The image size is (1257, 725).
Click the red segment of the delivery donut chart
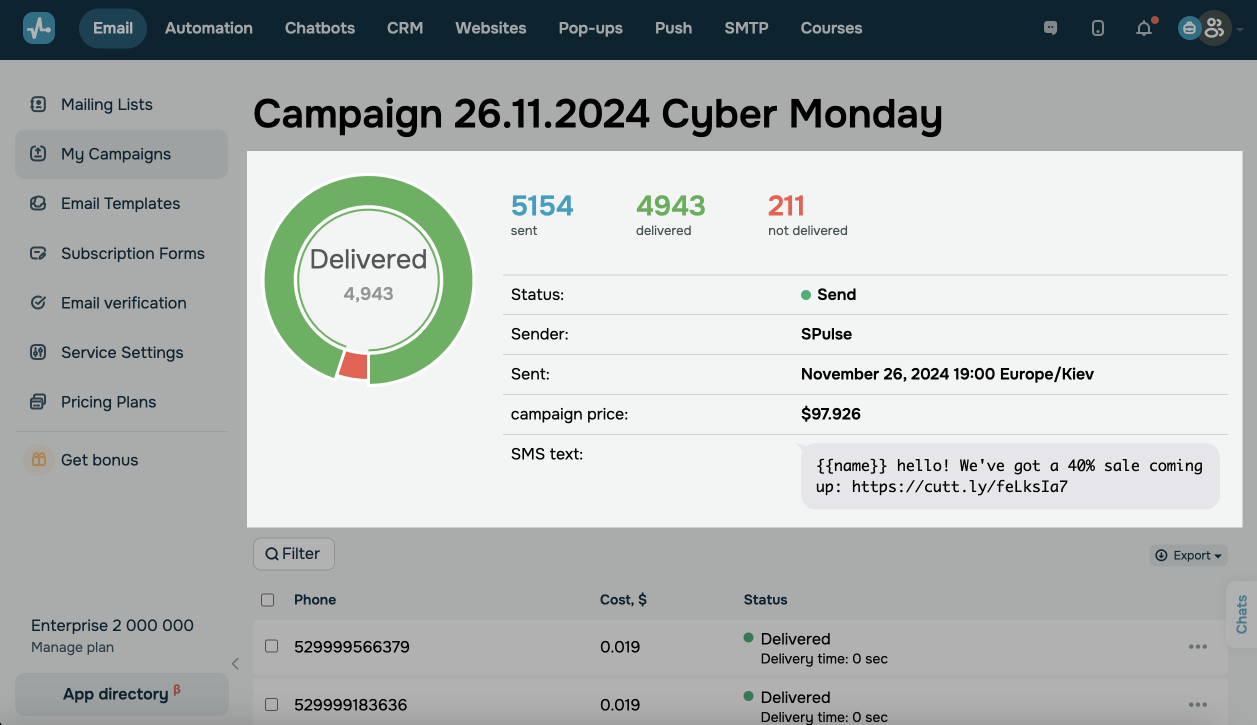353,365
